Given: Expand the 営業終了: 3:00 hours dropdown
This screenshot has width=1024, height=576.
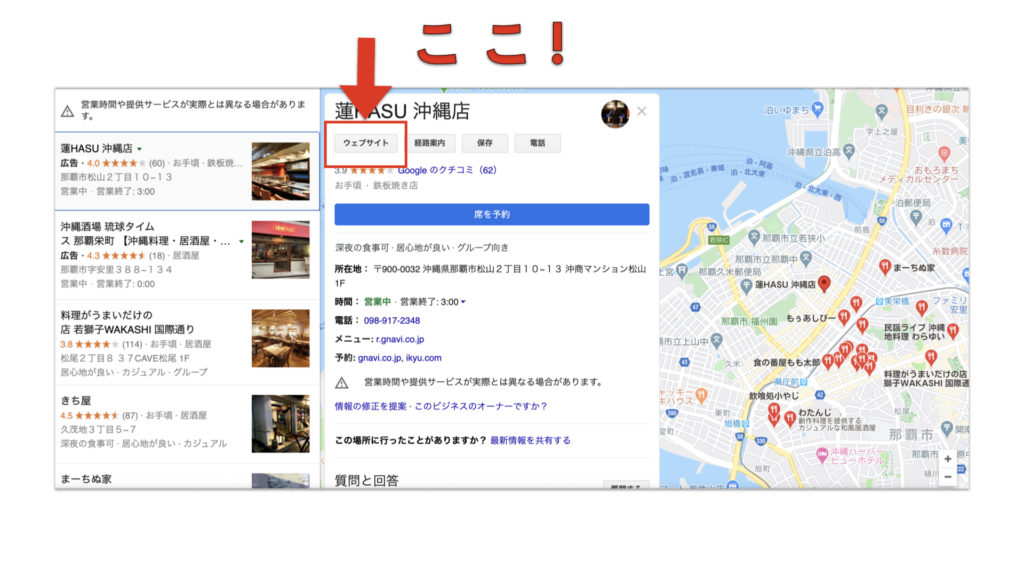Looking at the screenshot, I should point(463,302).
